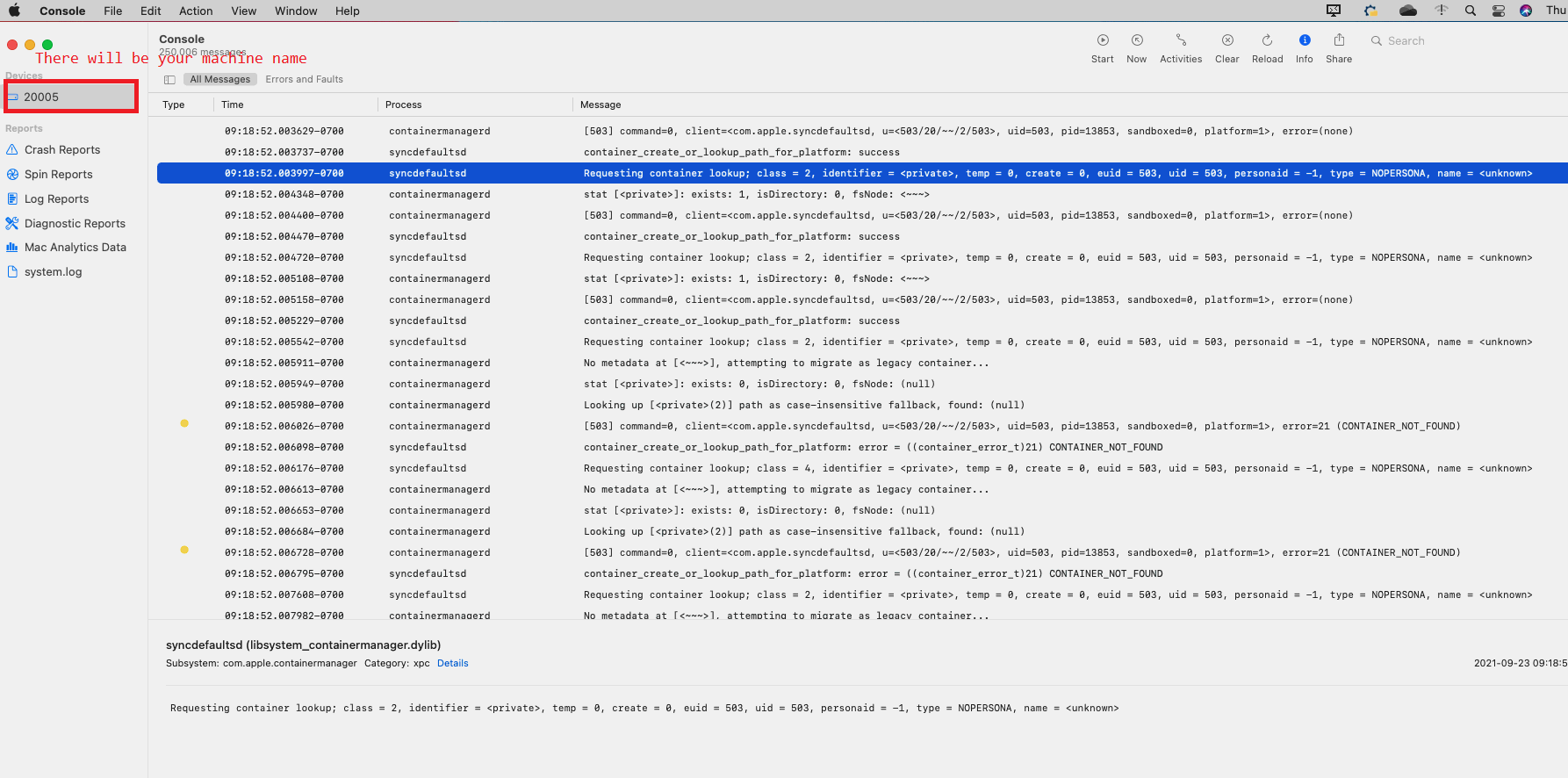Clear the log messages with the Clear icon
The image size is (1568, 778).
point(1227,40)
